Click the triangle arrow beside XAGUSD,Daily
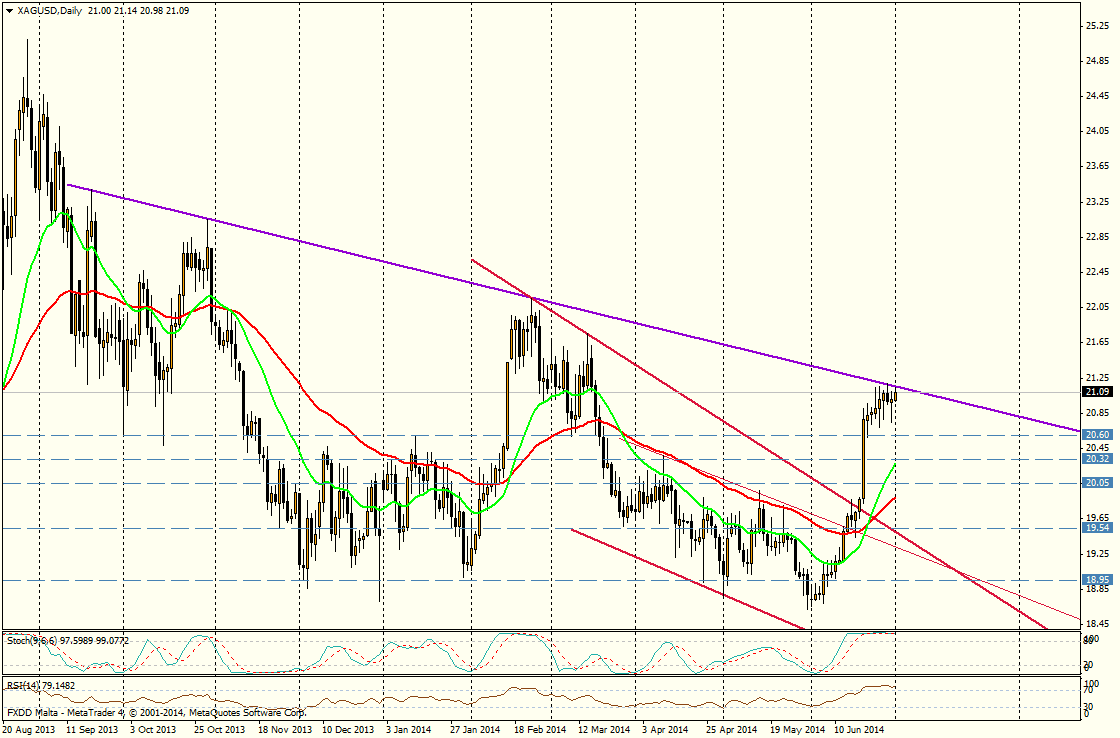The width and height of the screenshot is (1120, 738). pyautogui.click(x=9, y=10)
